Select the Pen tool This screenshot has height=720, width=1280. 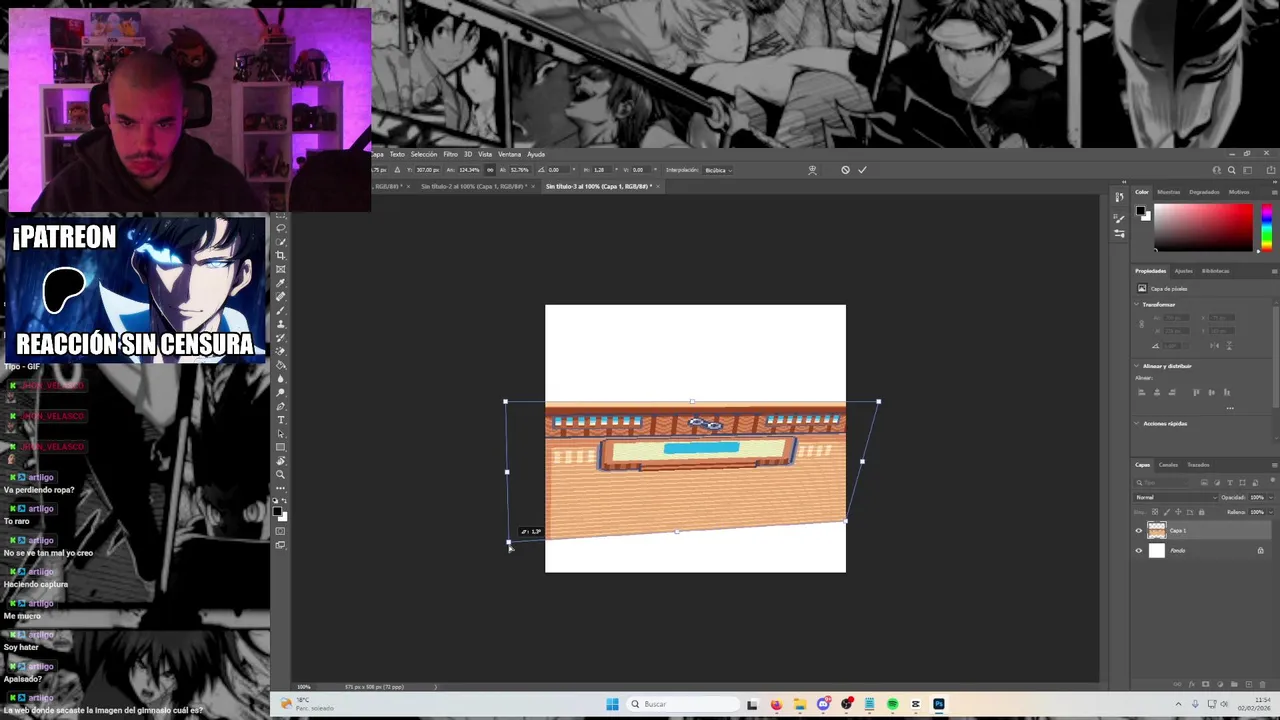(280, 406)
